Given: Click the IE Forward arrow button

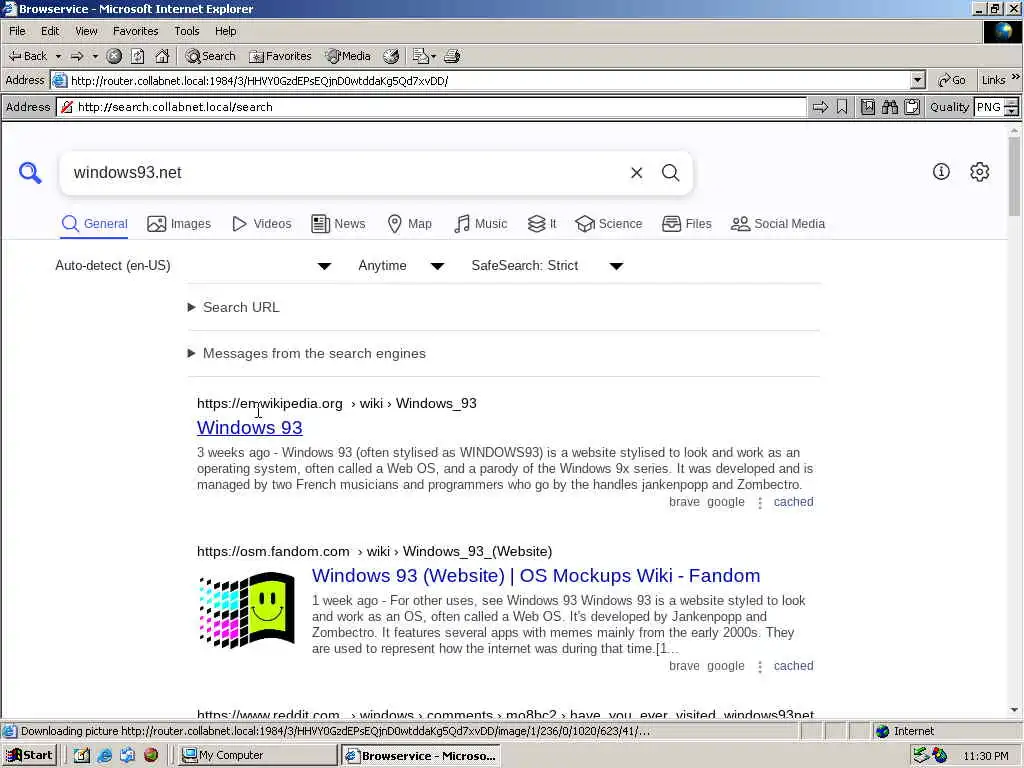Looking at the screenshot, I should click(77, 56).
